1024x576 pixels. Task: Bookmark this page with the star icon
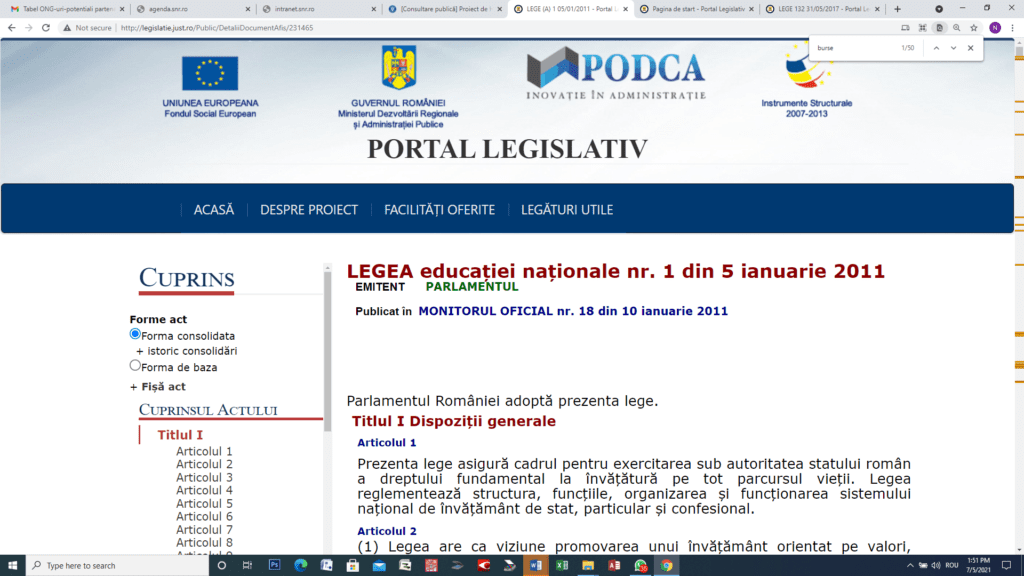[x=974, y=28]
